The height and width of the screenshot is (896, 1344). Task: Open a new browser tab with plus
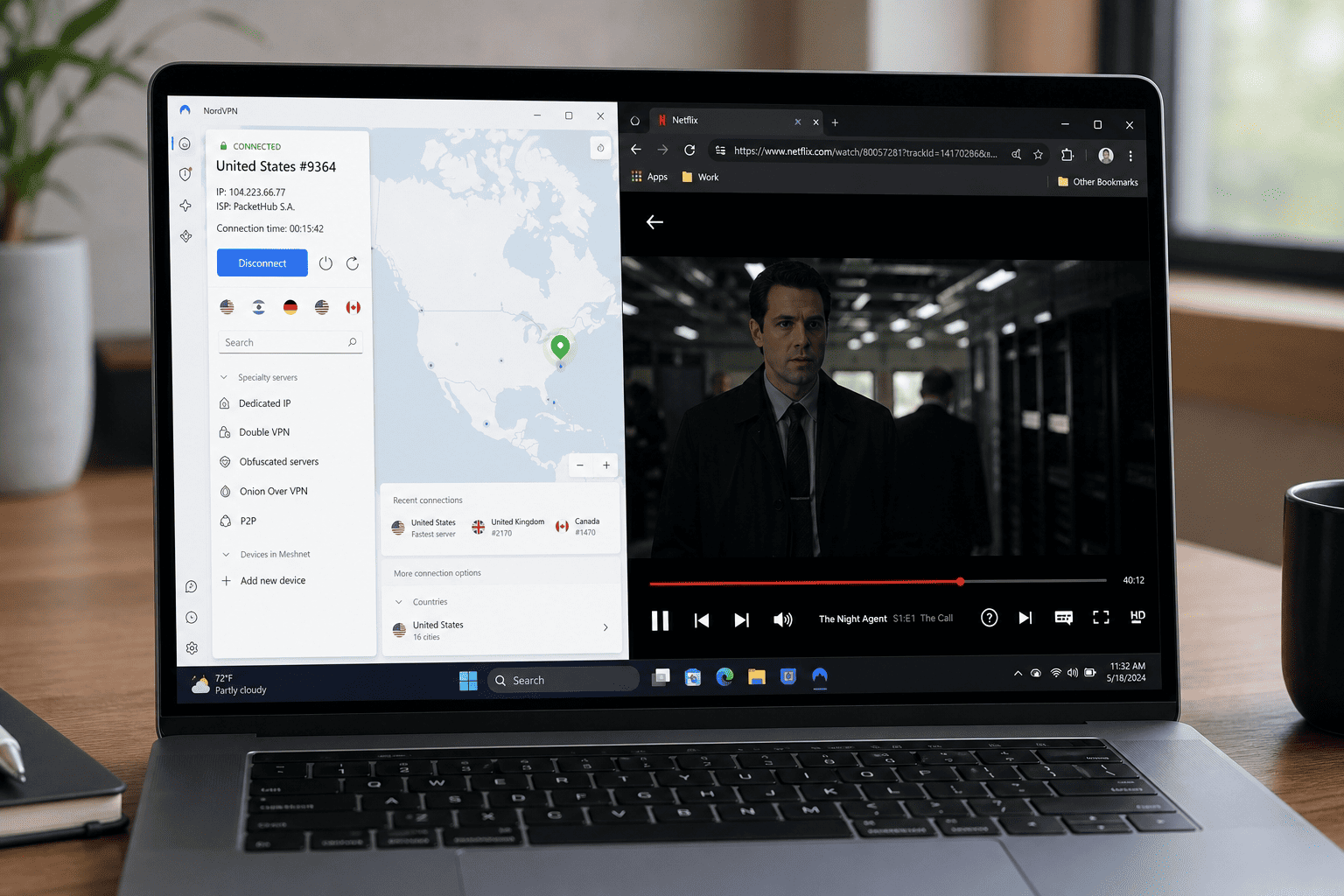click(x=835, y=122)
